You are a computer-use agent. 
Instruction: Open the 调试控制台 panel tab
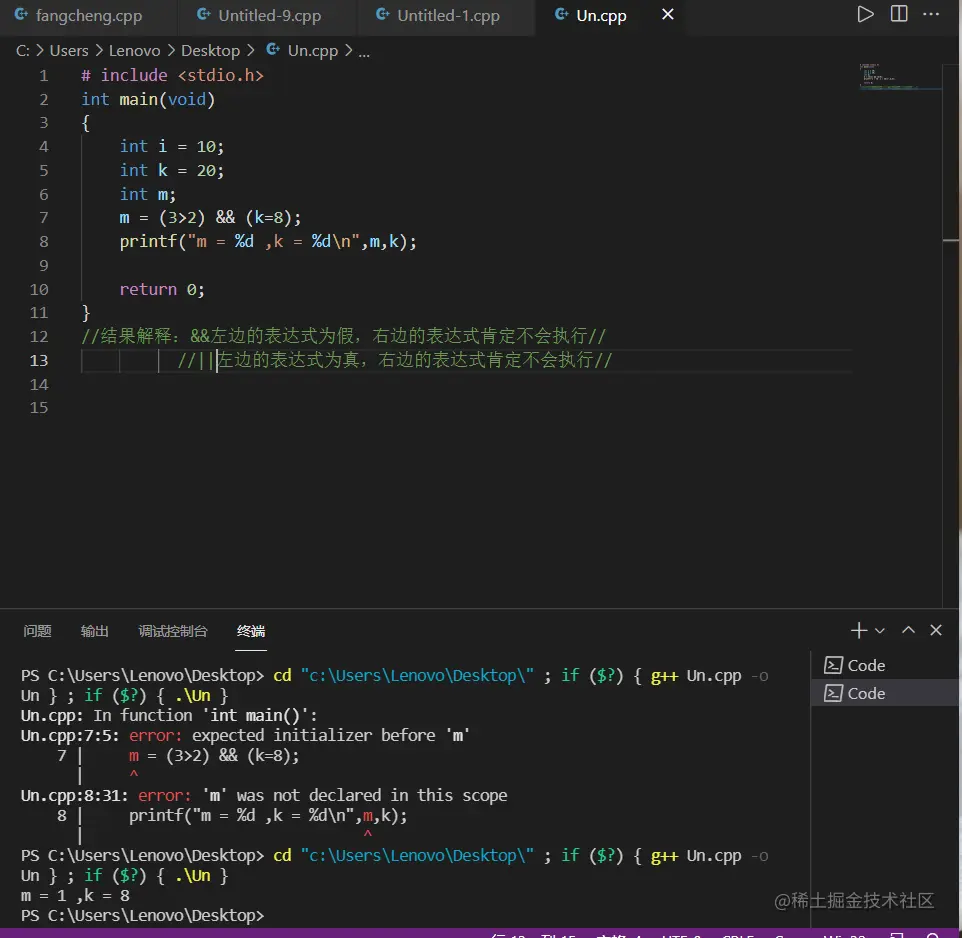(173, 631)
